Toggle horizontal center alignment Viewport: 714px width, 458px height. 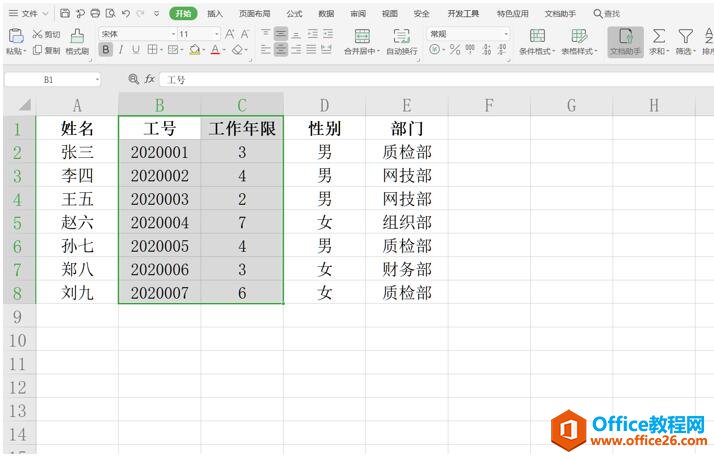[281, 49]
